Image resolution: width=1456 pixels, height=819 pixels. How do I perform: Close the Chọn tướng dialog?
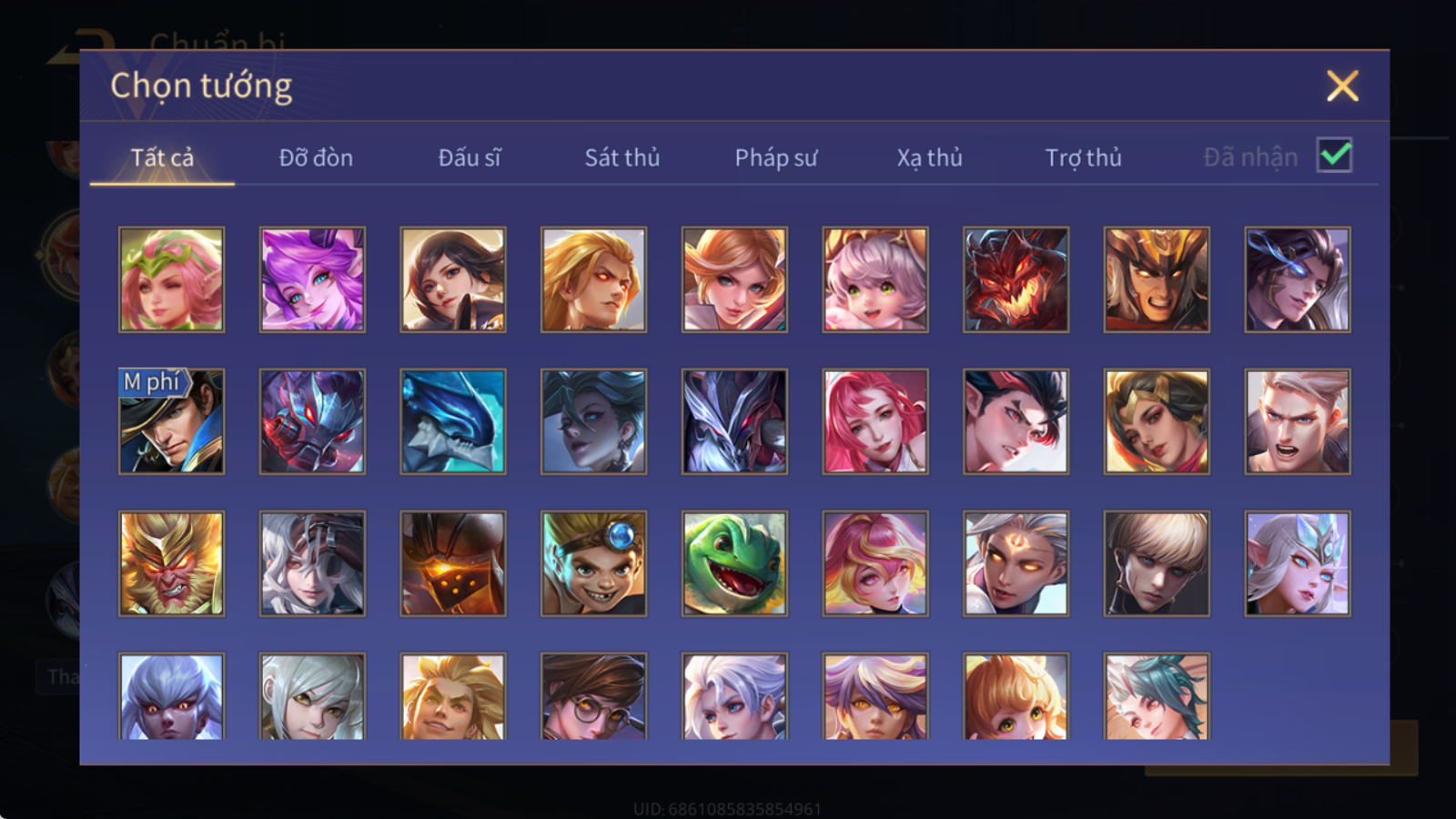click(x=1342, y=86)
